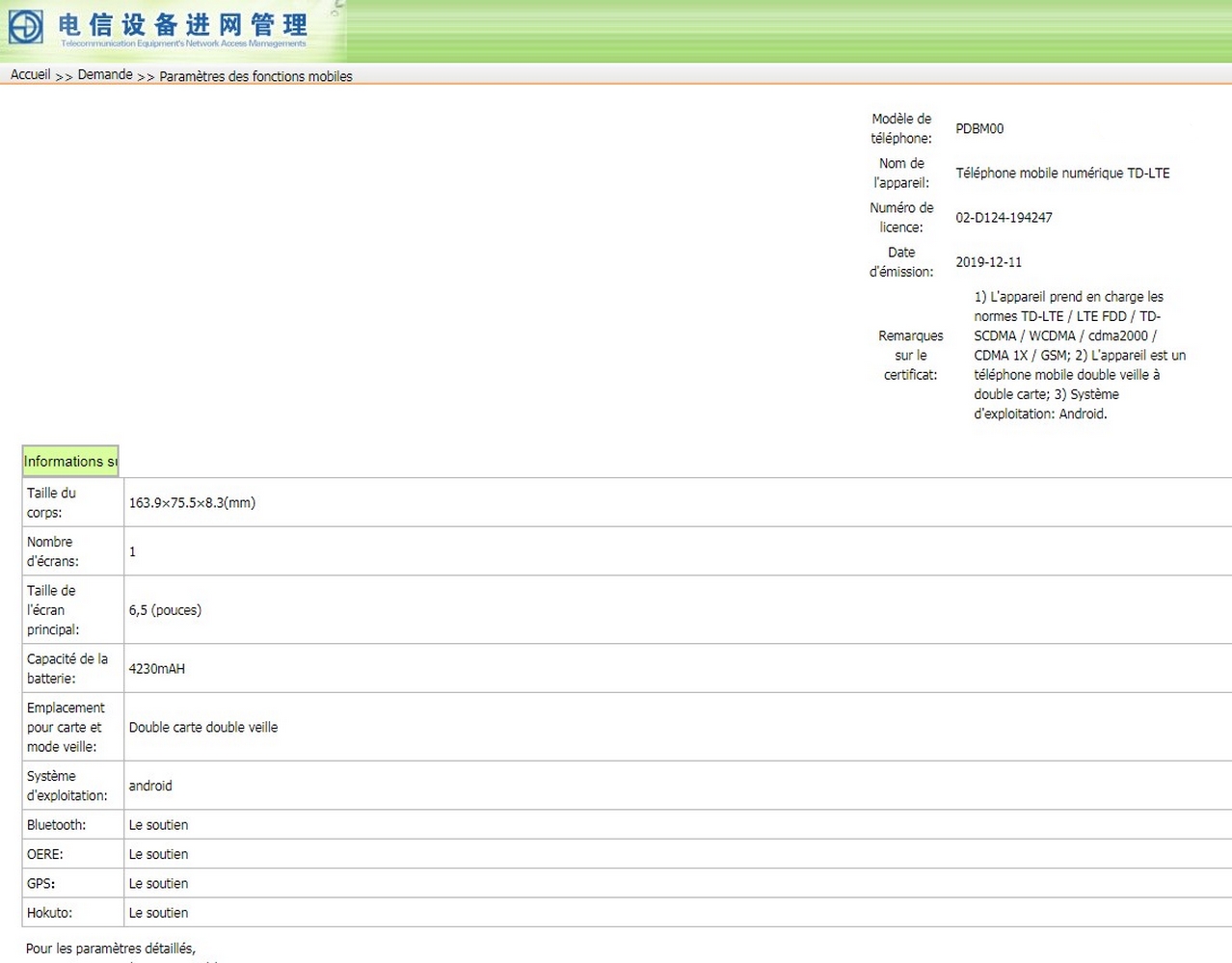The image size is (1232, 963).
Task: Click the body size value 163.9×75.5×8.3(mm)
Action: (192, 503)
